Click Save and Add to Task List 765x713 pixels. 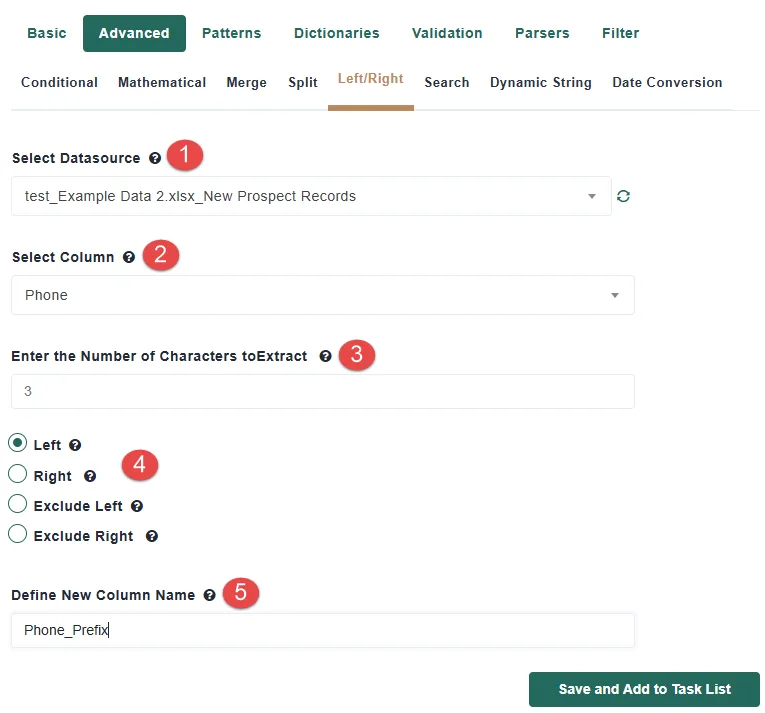pyautogui.click(x=644, y=689)
